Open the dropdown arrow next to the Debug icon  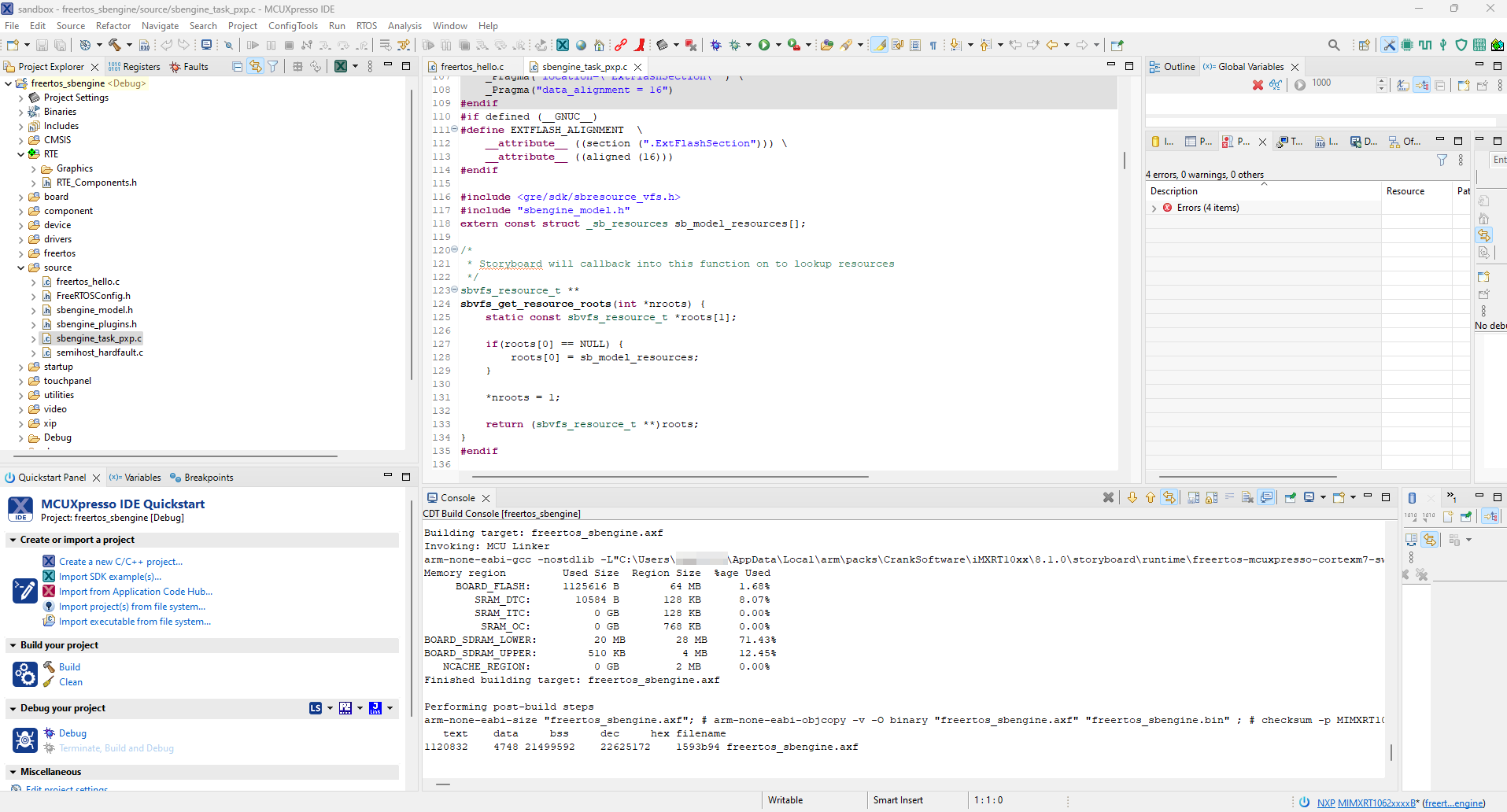748,45
